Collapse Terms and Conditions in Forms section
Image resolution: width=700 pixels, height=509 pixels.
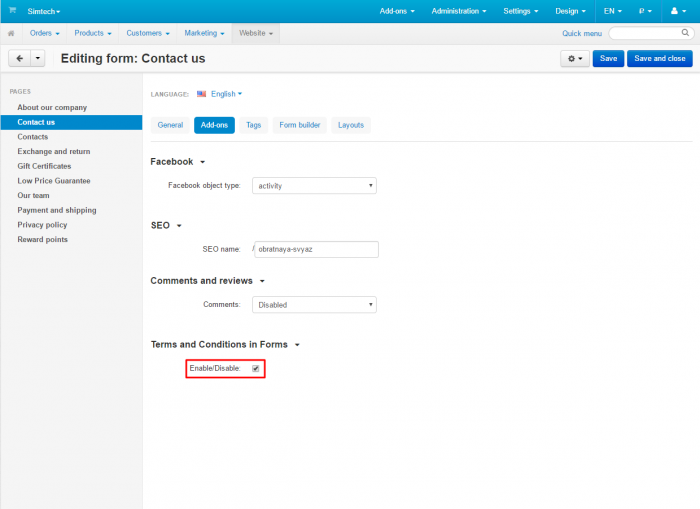225,345
